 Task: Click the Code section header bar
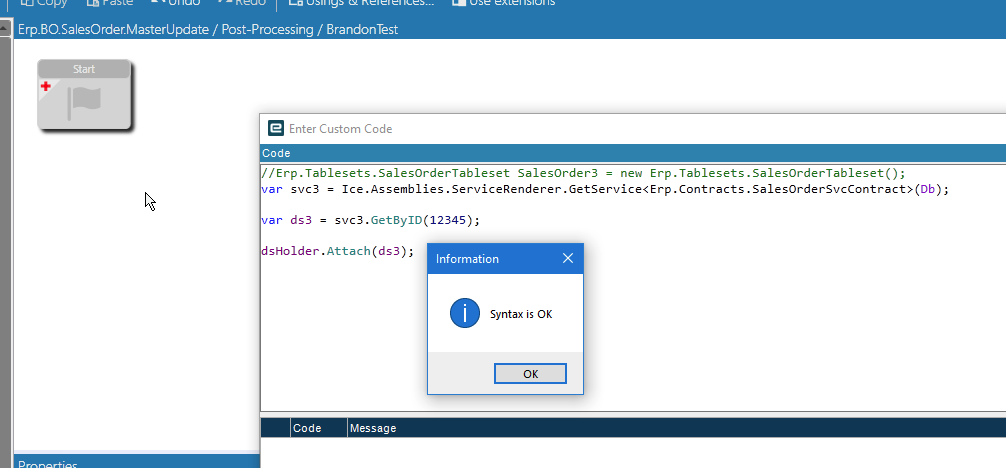(x=633, y=153)
